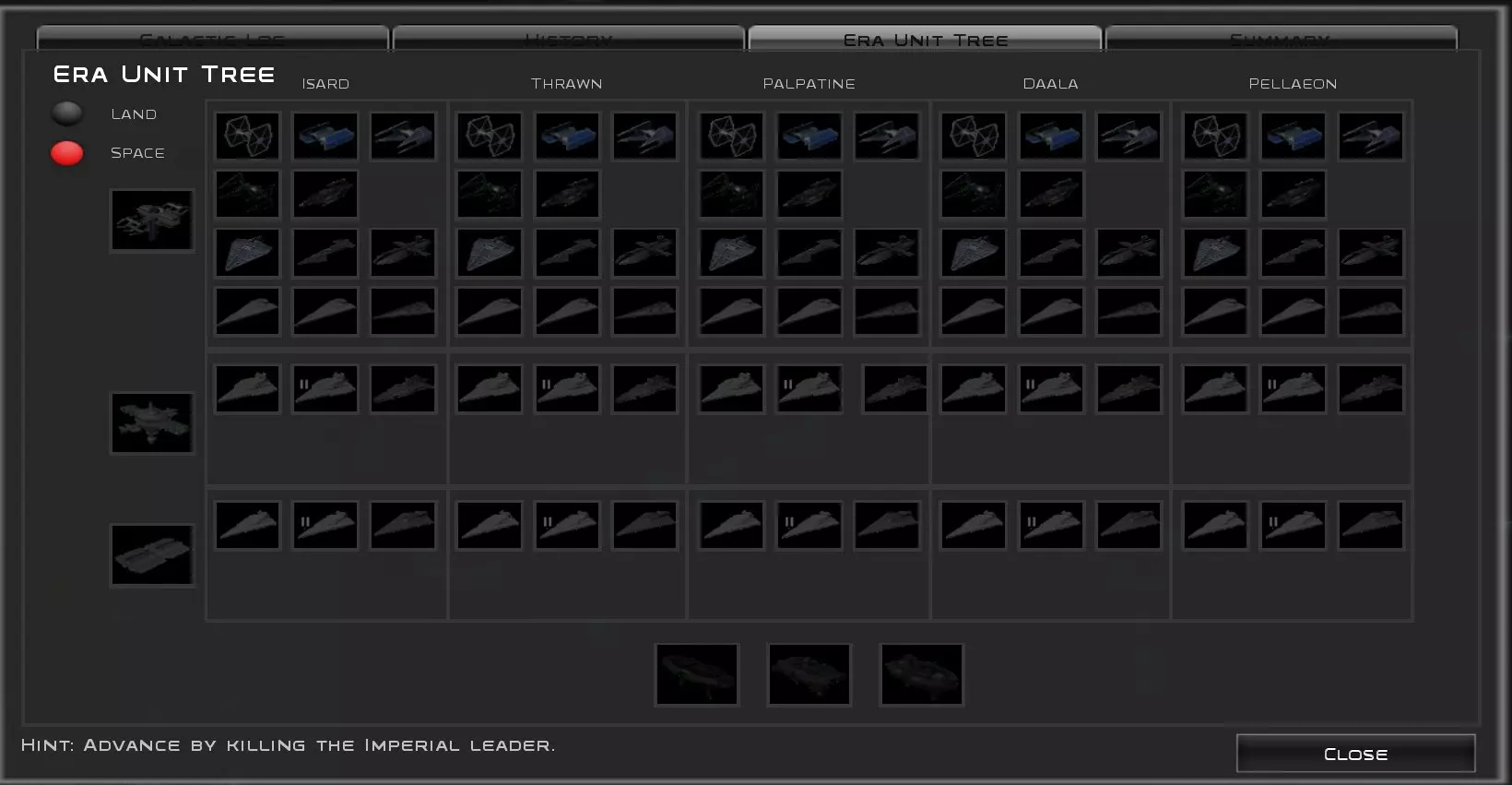The width and height of the screenshot is (1512, 785).
Task: Click the first Star Destroyer in Isard's fourth row
Action: coord(247,311)
